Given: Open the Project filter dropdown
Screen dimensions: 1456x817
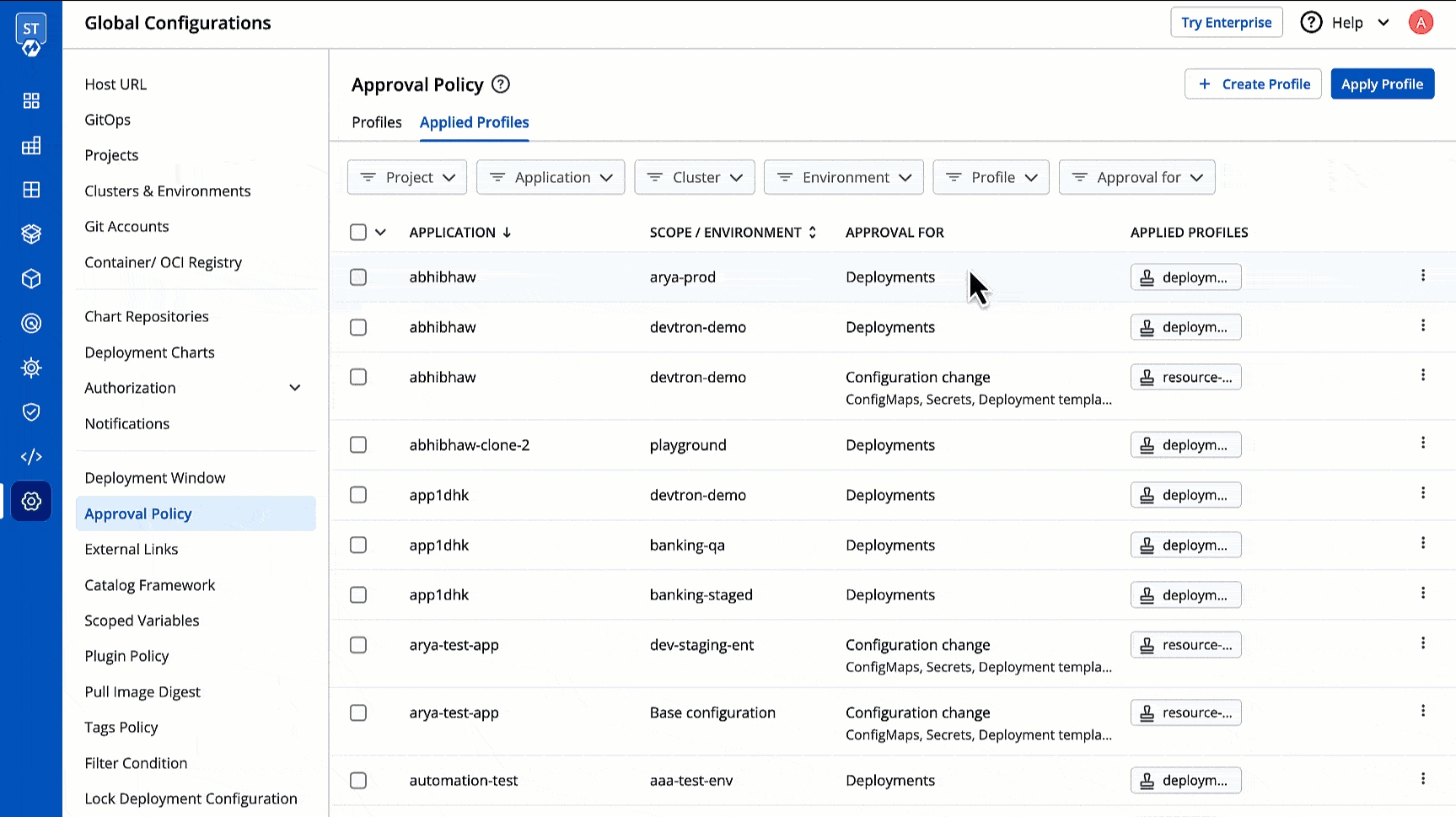Looking at the screenshot, I should click(407, 178).
